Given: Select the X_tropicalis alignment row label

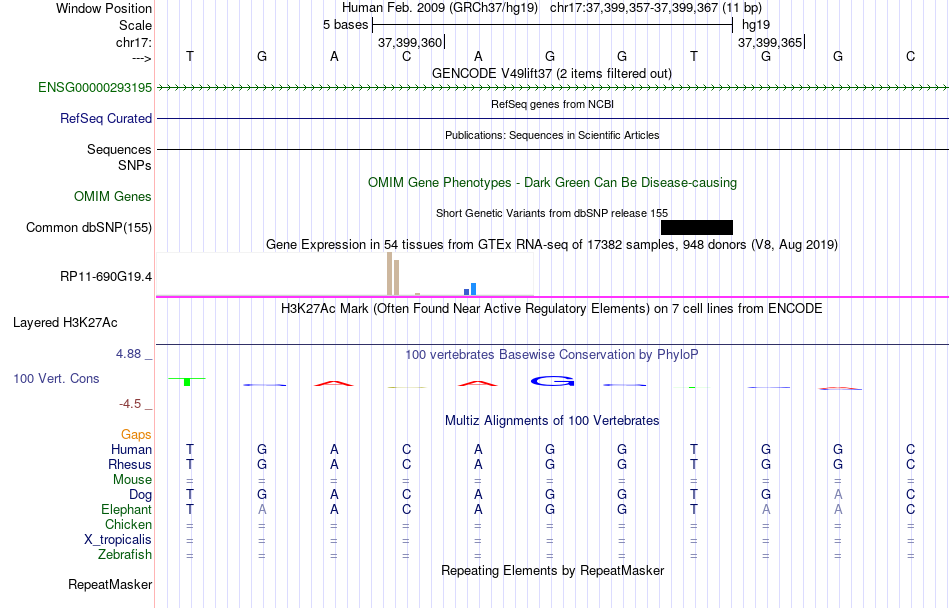Looking at the screenshot, I should (118, 540).
